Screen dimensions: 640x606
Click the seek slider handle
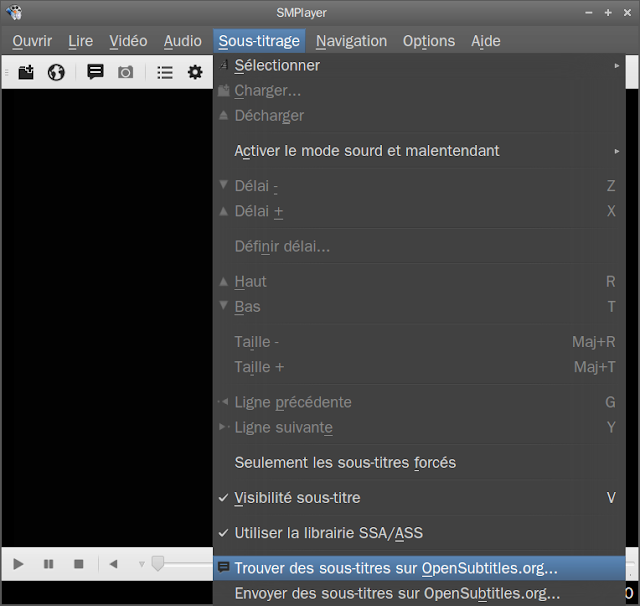pos(158,564)
